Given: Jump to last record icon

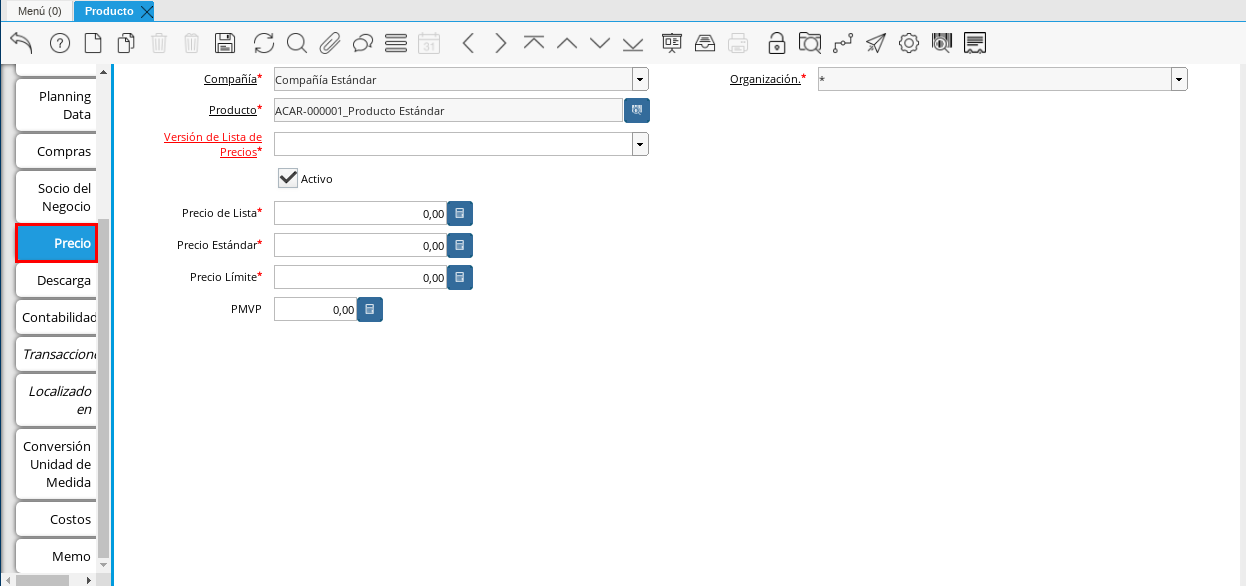Looking at the screenshot, I should (633, 43).
